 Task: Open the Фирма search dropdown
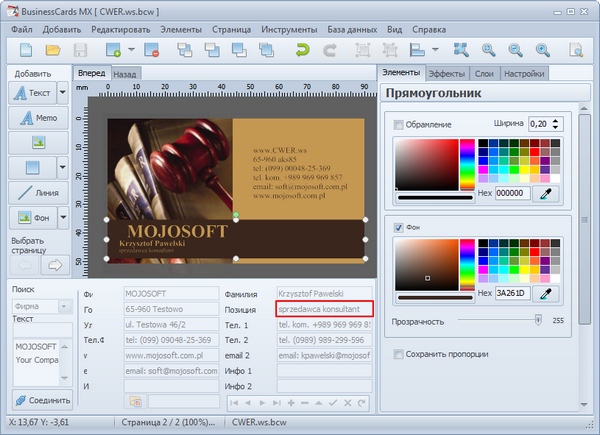point(65,305)
